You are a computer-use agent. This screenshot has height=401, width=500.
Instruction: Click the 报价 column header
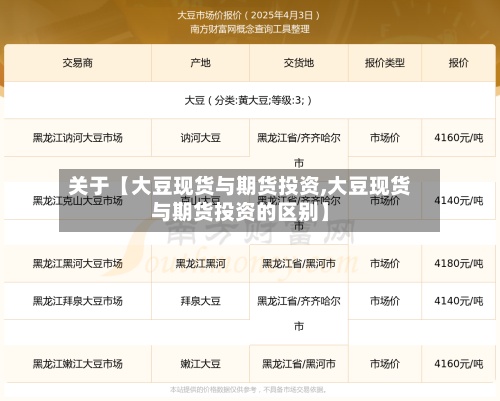(x=458, y=63)
